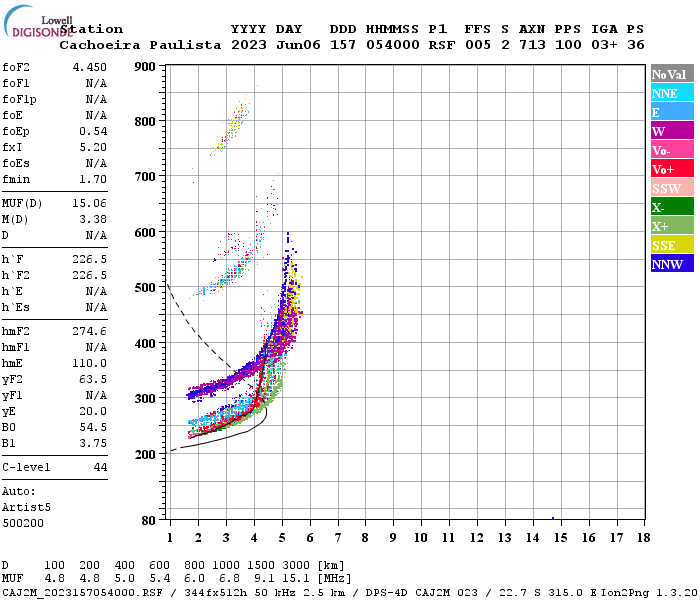The width and height of the screenshot is (700, 600).
Task: Click the time stamp 054000
Action: pyautogui.click(x=393, y=45)
